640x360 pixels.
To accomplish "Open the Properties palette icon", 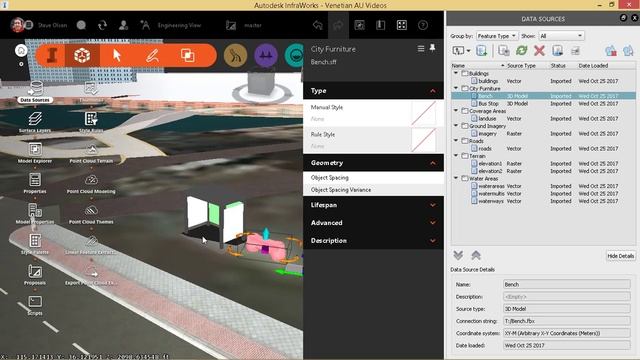I will [x=35, y=180].
